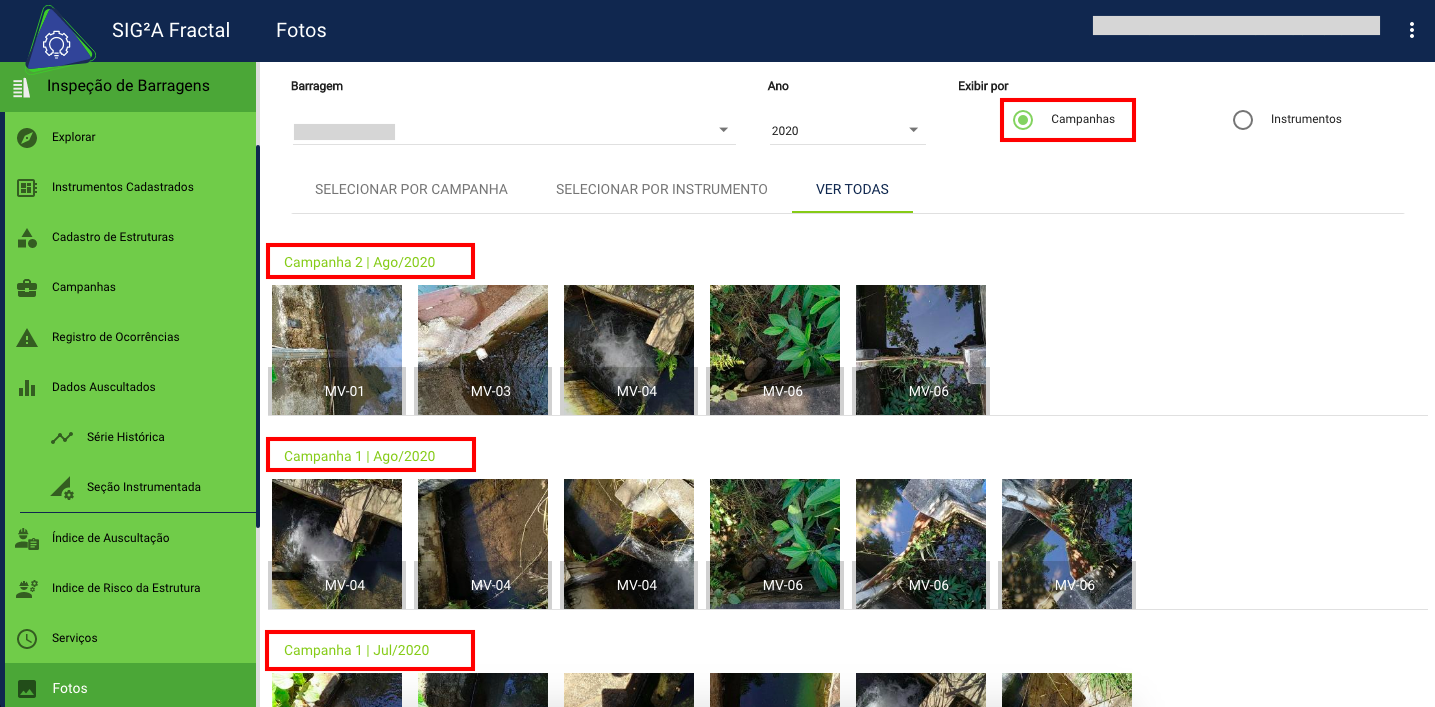
Task: Open Índice de Auscultação menu item
Action: 130,538
